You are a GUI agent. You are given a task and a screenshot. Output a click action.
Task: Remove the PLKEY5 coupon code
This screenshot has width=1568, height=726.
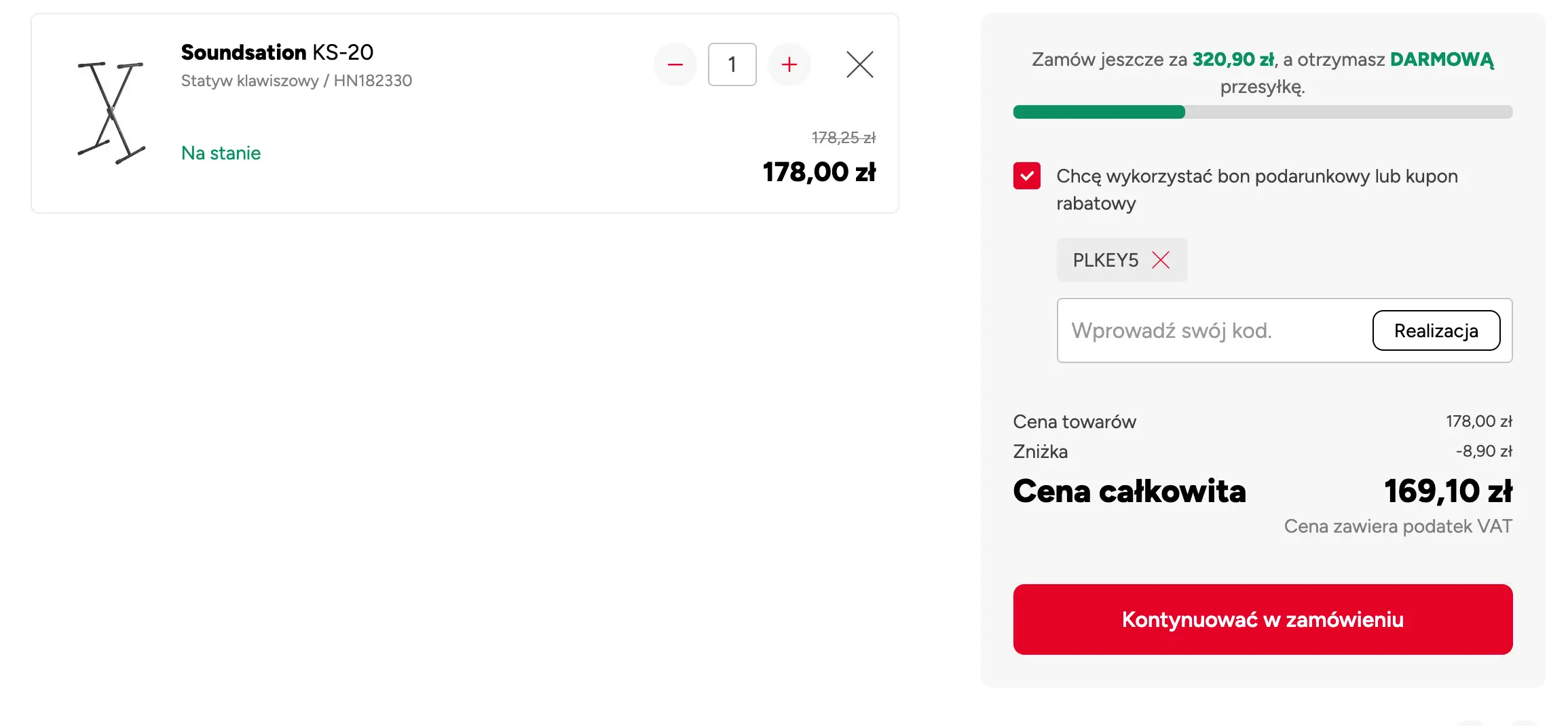1161,260
